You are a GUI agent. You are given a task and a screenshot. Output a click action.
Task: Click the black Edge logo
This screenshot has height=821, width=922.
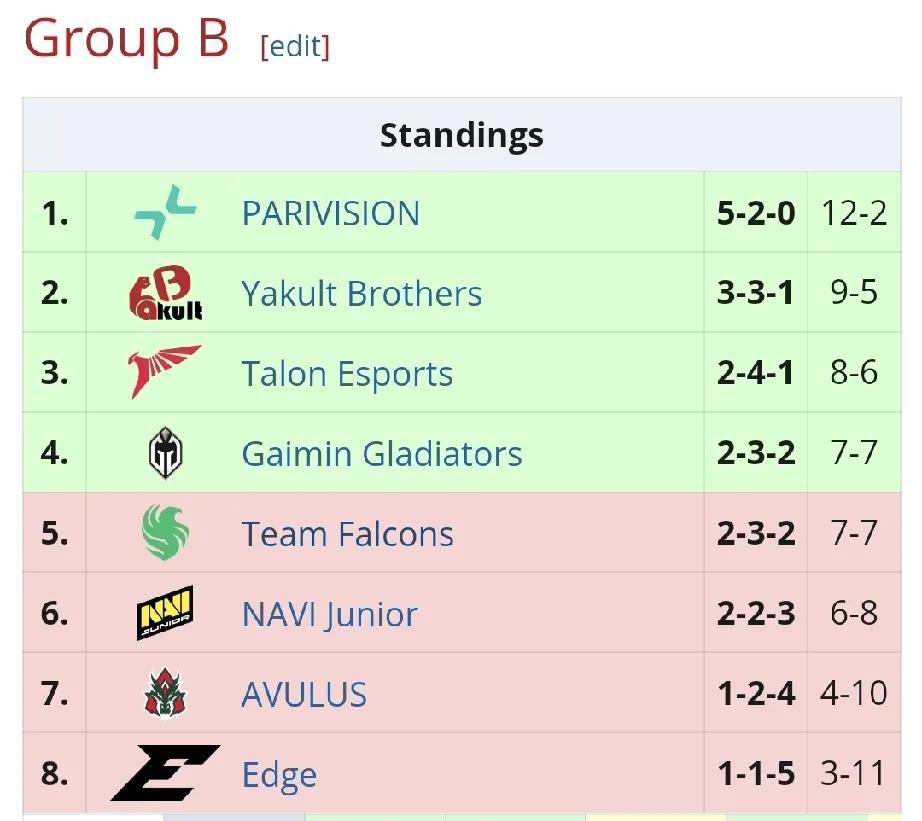tap(165, 773)
